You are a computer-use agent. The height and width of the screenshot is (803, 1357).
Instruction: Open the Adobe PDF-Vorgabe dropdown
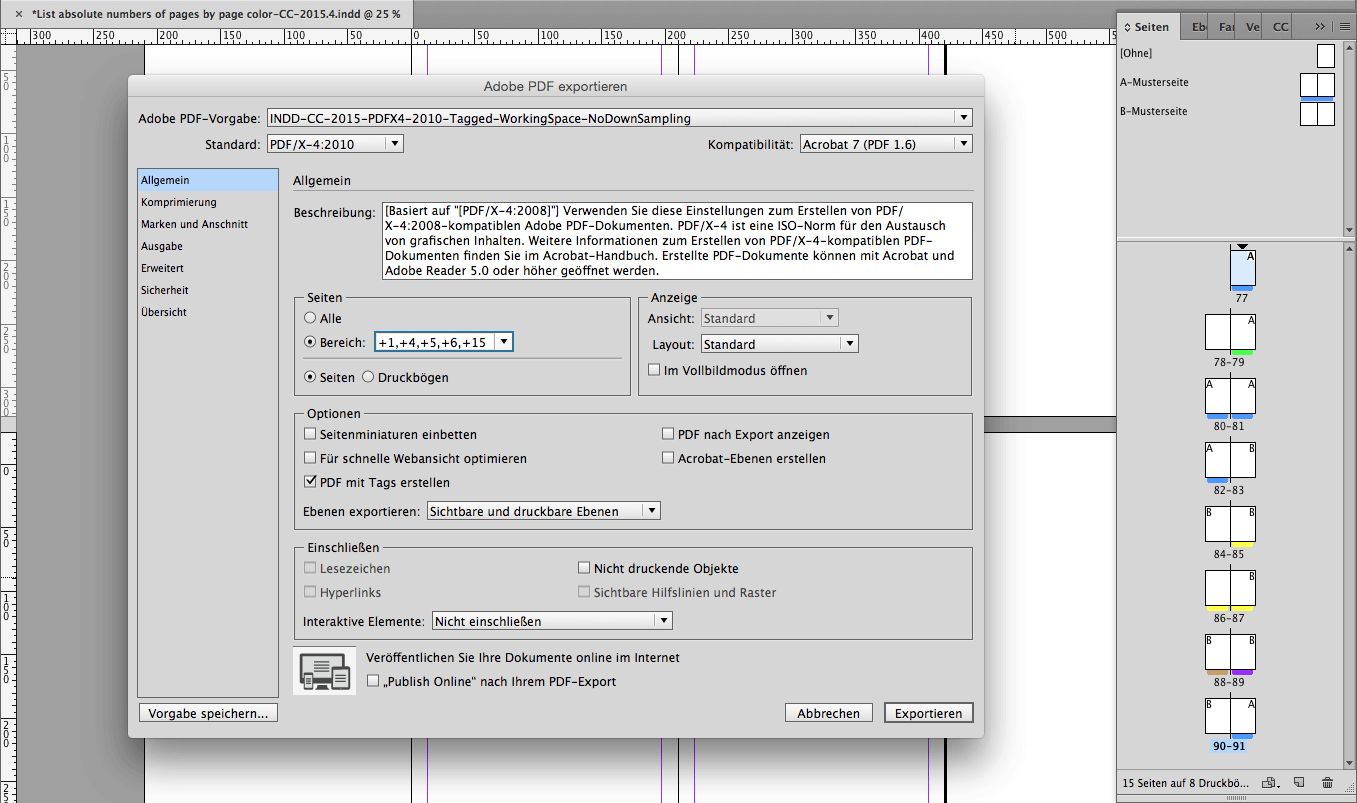(x=619, y=118)
